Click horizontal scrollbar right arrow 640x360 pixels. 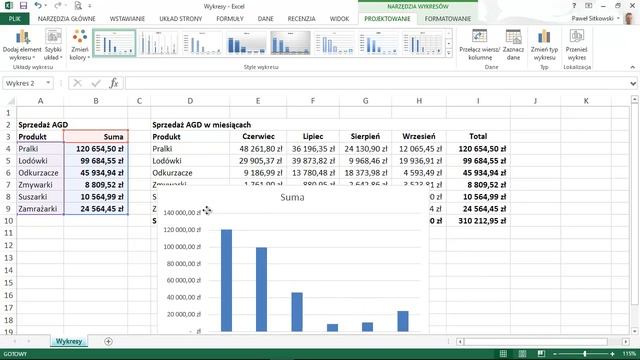coord(626,342)
